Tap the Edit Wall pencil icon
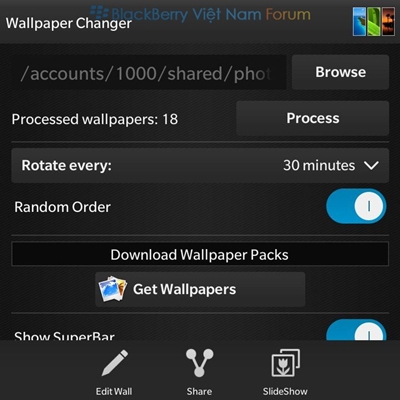 115,363
